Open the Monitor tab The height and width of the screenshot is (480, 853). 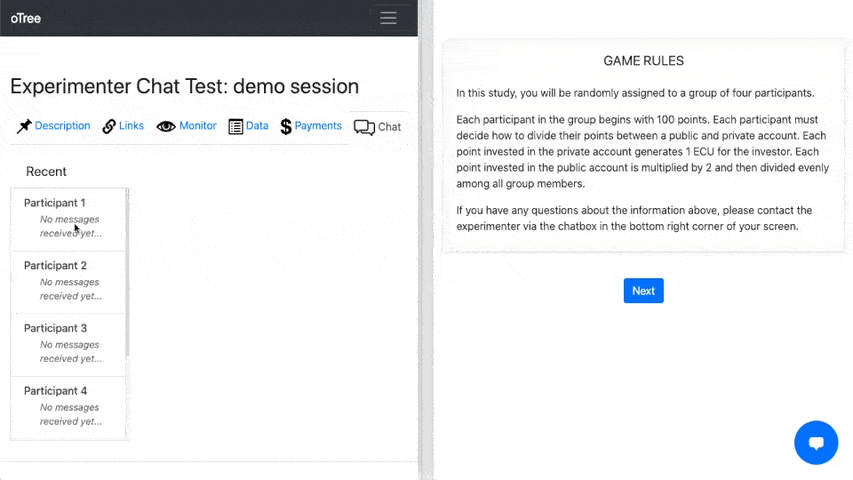pos(198,126)
